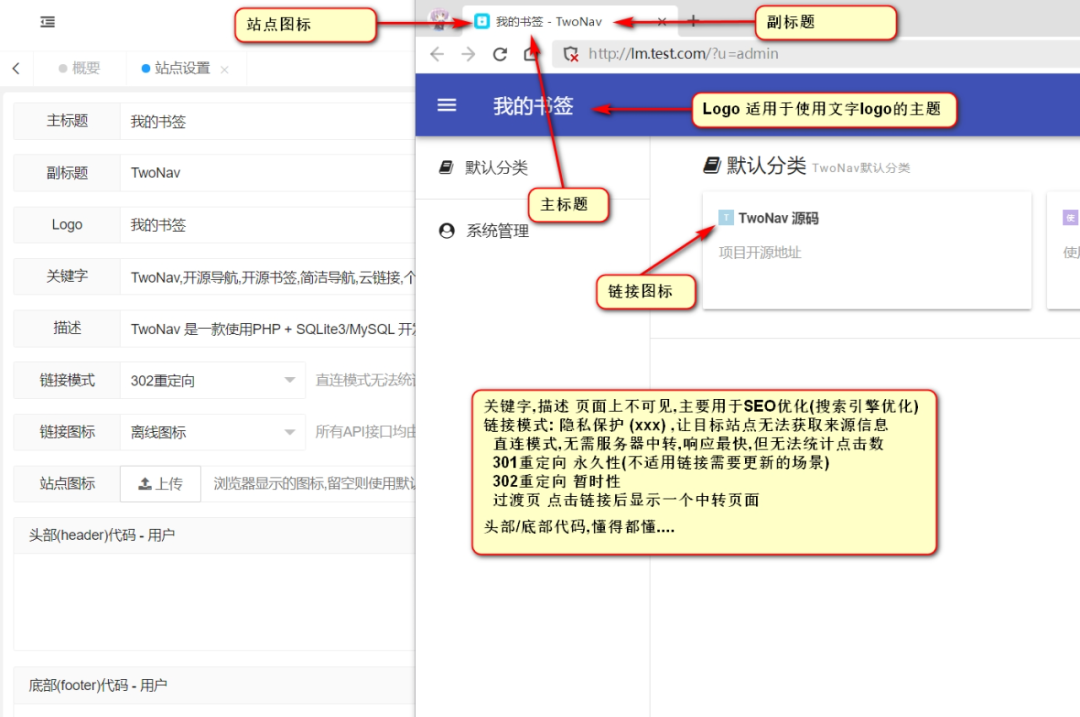Click into the 关键字 keywords field
Image resolution: width=1080 pixels, height=717 pixels.
click(x=267, y=277)
